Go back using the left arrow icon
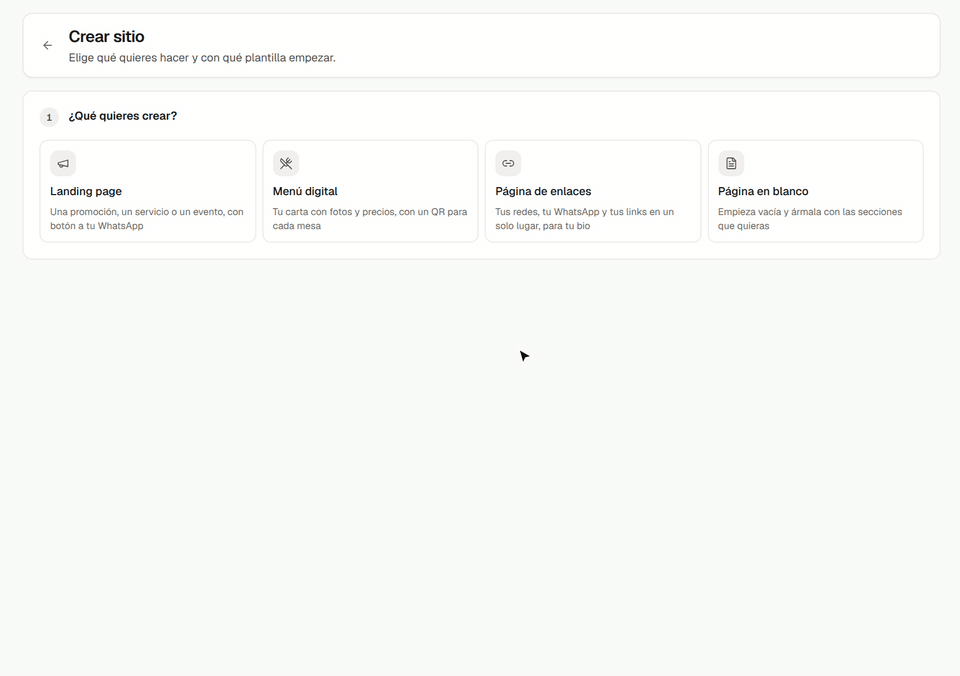 coord(48,45)
